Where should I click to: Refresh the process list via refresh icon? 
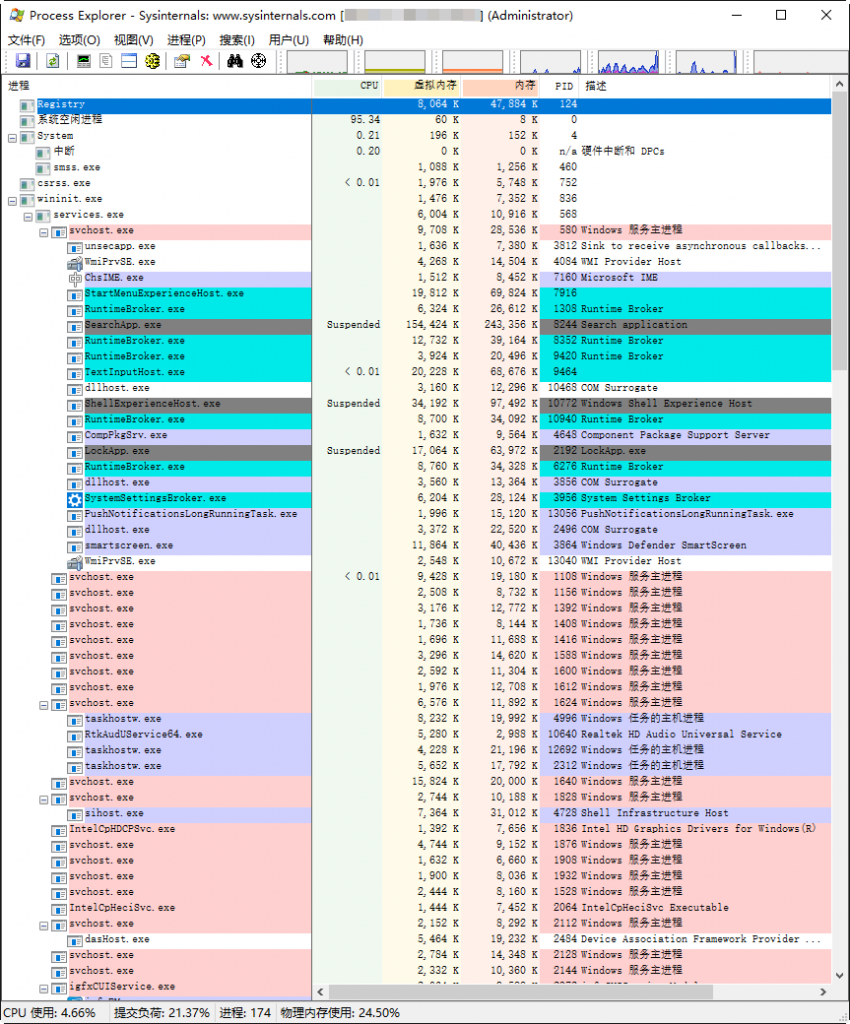coord(53,61)
